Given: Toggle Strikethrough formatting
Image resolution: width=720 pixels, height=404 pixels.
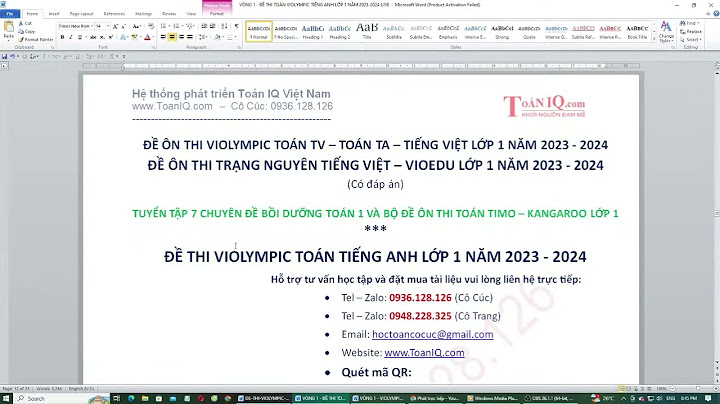Looking at the screenshot, I should 93,37.
